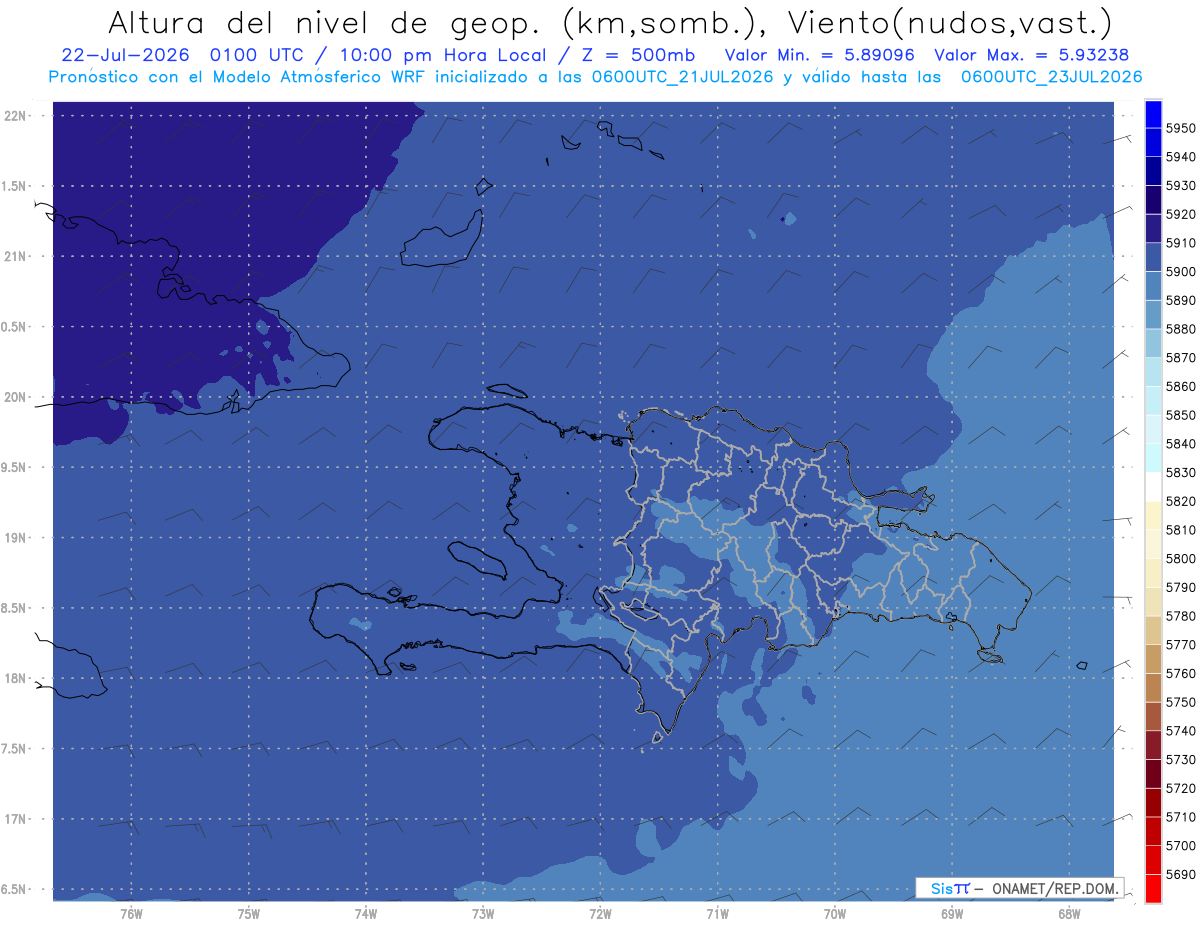Click the '73W' longitude label

(x=483, y=913)
